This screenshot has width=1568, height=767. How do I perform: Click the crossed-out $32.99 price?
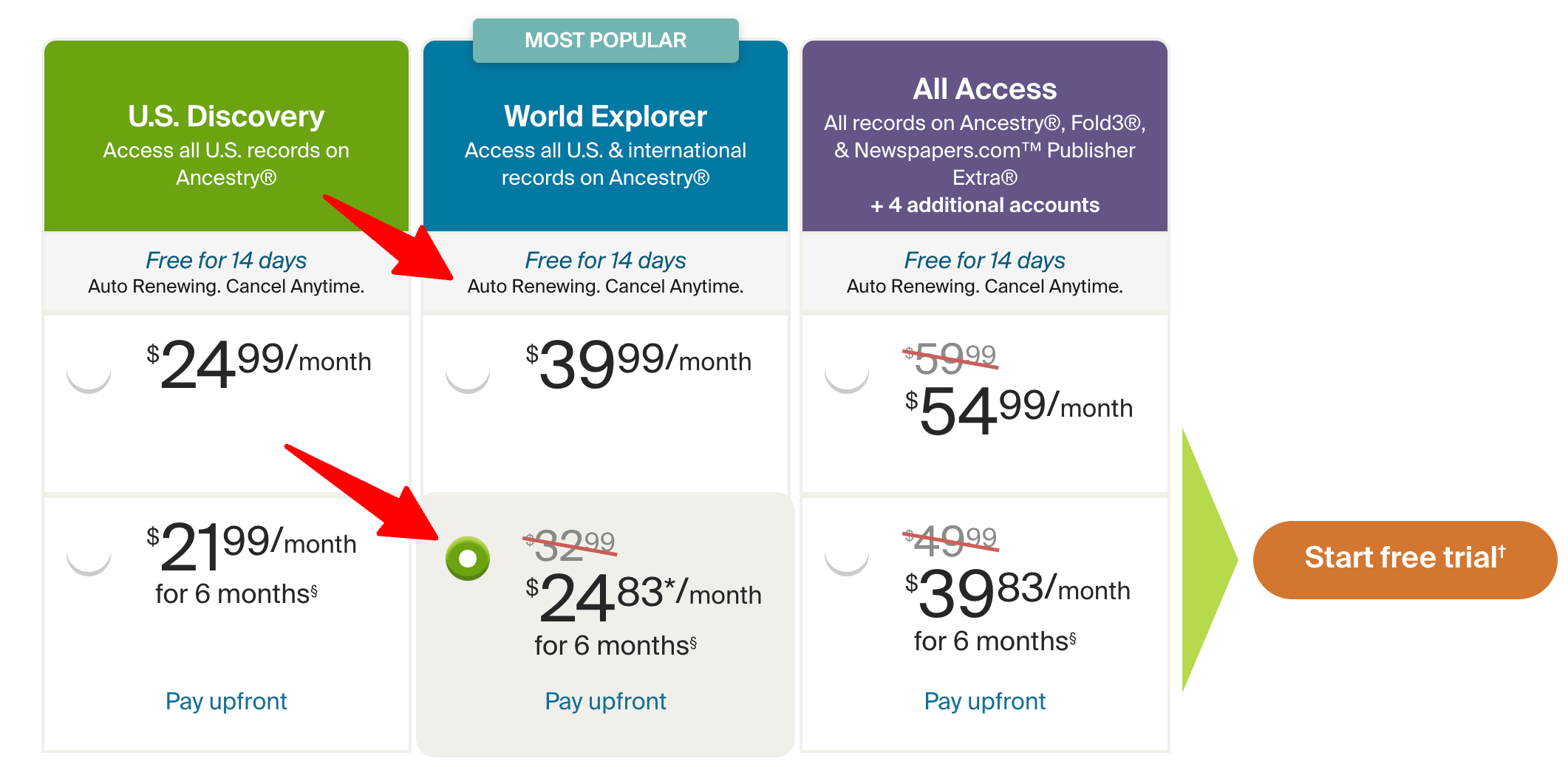[x=570, y=545]
